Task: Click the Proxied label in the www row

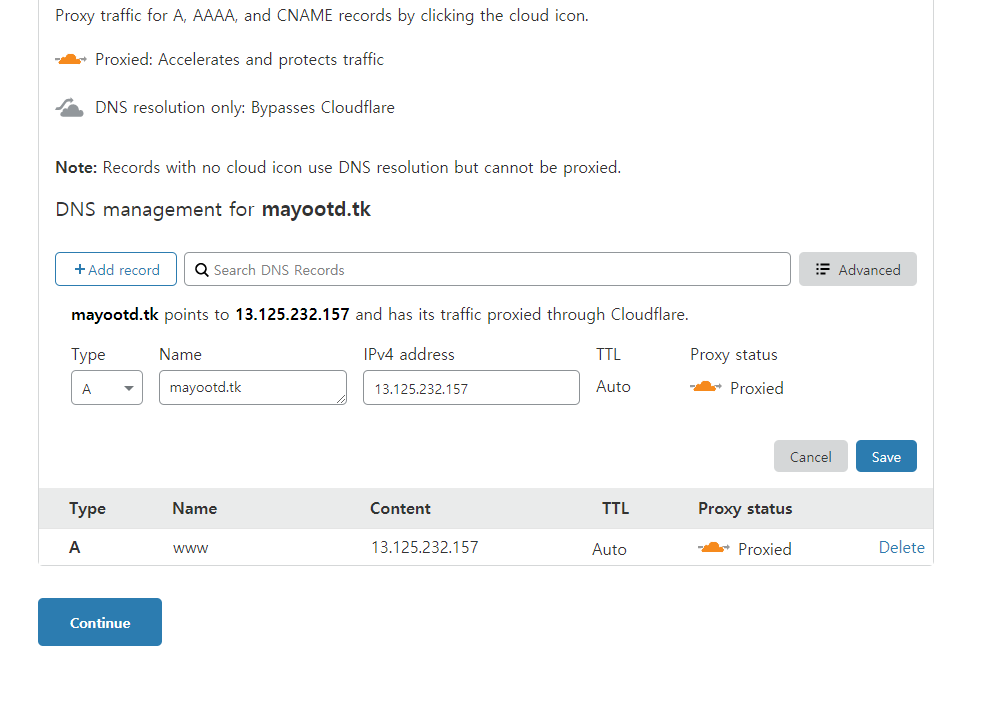Action: (x=765, y=549)
